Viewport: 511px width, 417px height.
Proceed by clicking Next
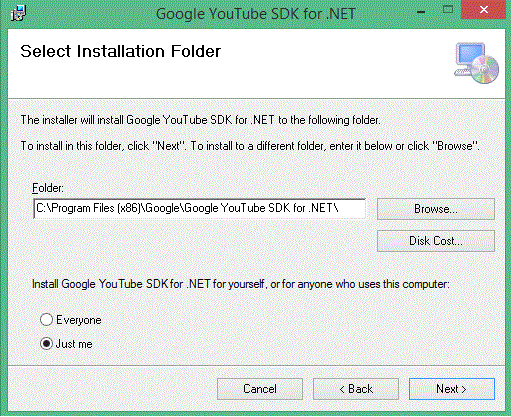click(452, 389)
